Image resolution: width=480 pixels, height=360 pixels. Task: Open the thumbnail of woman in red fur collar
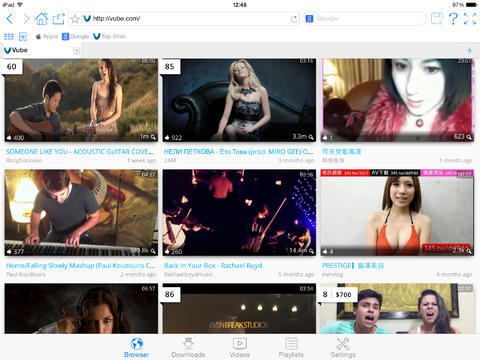pos(397,100)
